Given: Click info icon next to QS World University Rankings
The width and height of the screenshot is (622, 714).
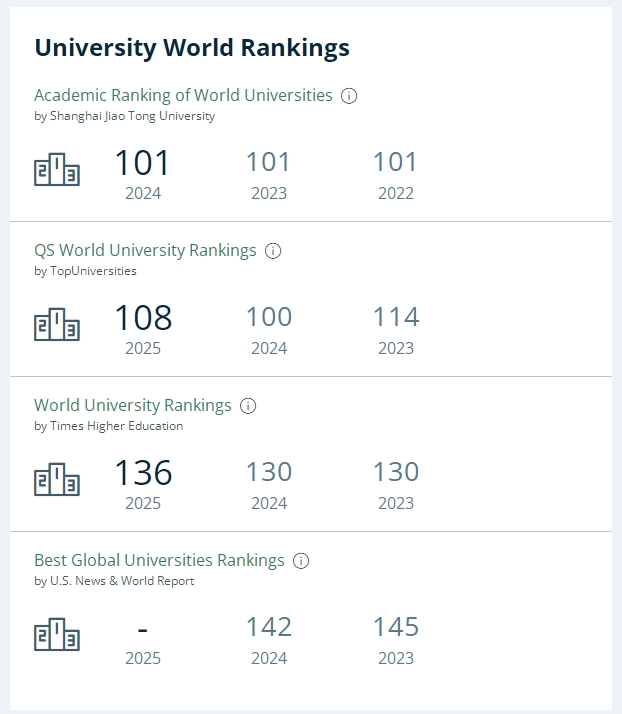Looking at the screenshot, I should (x=273, y=251).
